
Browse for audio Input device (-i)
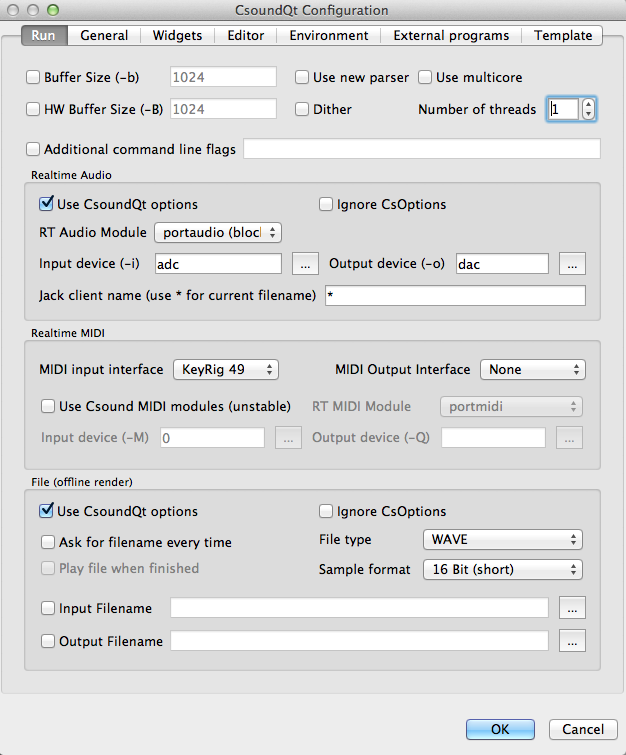305,264
